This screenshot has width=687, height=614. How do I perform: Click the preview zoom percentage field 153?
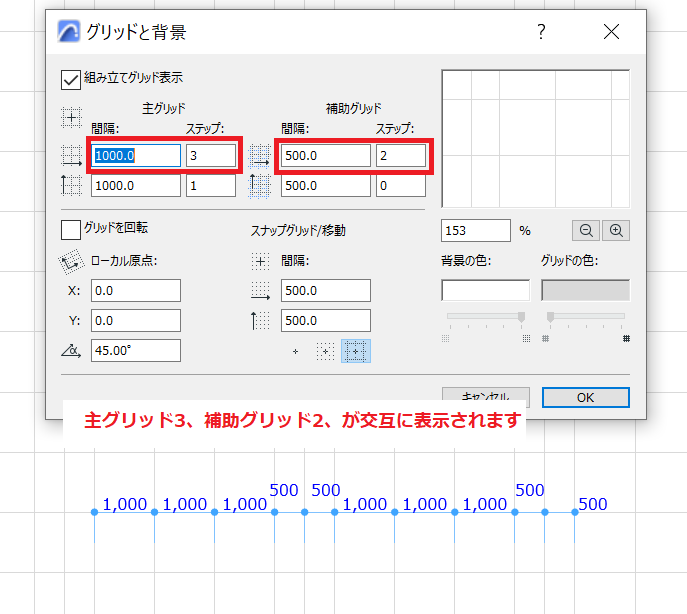coord(476,231)
